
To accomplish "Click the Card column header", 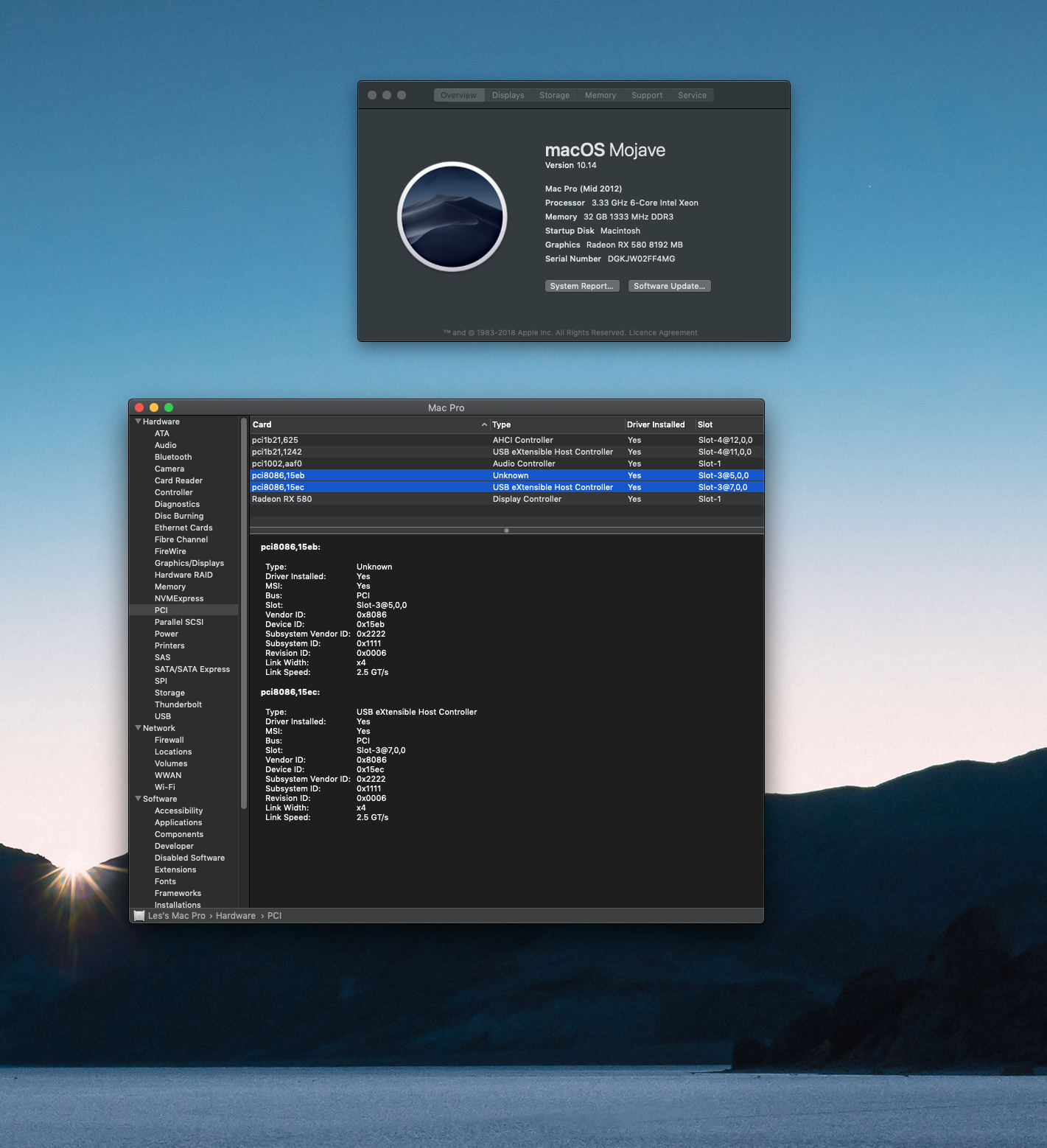I will (x=370, y=424).
